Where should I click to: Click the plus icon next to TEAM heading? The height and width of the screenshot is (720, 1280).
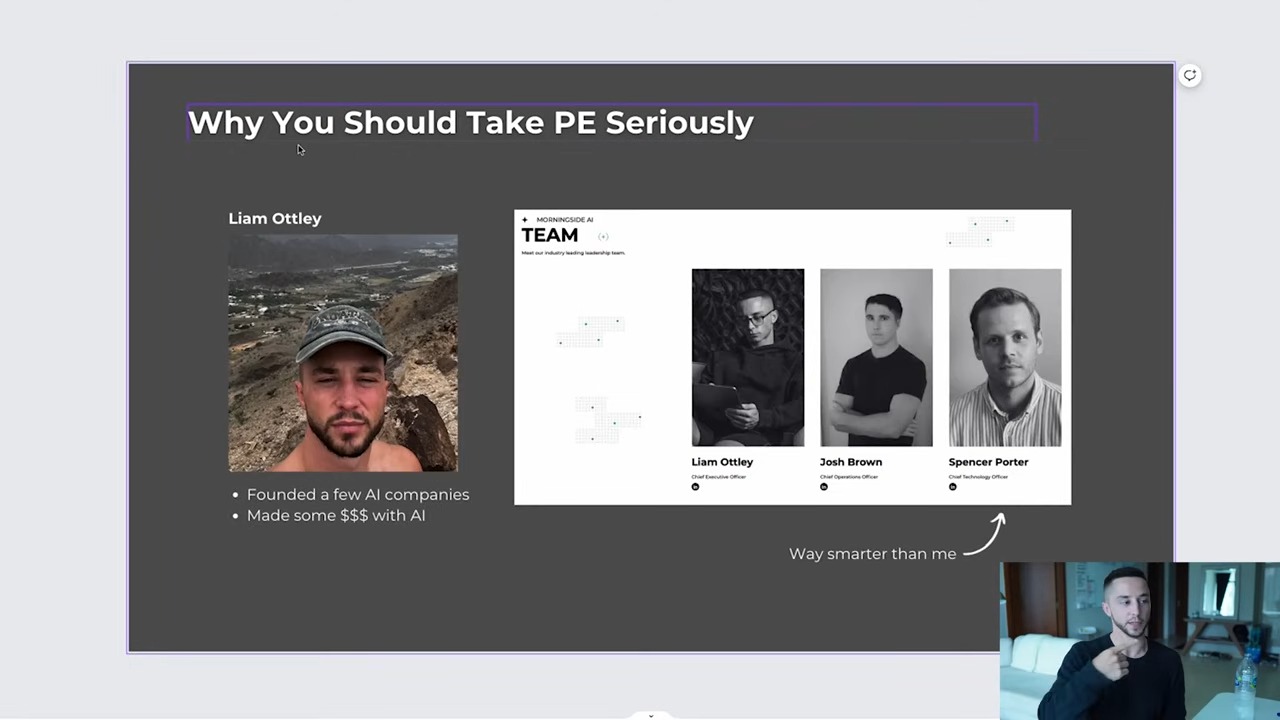tap(603, 237)
